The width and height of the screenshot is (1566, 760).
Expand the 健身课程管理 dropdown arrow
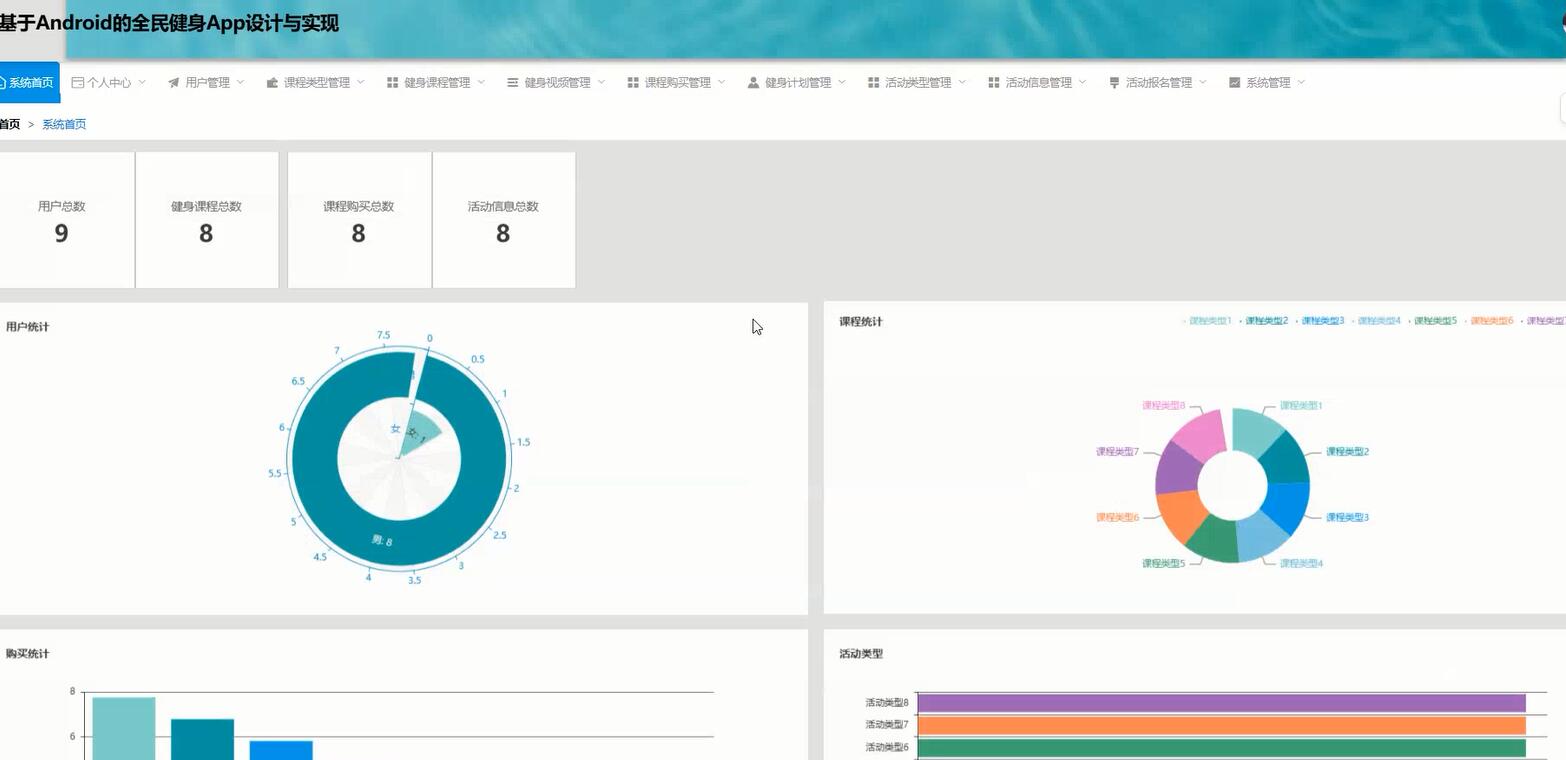coord(481,83)
